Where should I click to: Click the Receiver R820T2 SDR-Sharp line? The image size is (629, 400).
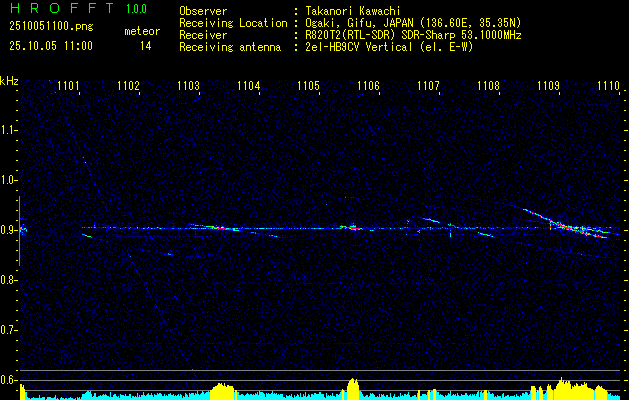point(413,35)
